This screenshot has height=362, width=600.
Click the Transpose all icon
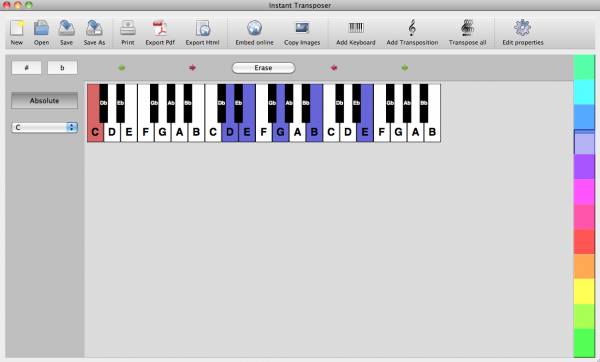468,28
